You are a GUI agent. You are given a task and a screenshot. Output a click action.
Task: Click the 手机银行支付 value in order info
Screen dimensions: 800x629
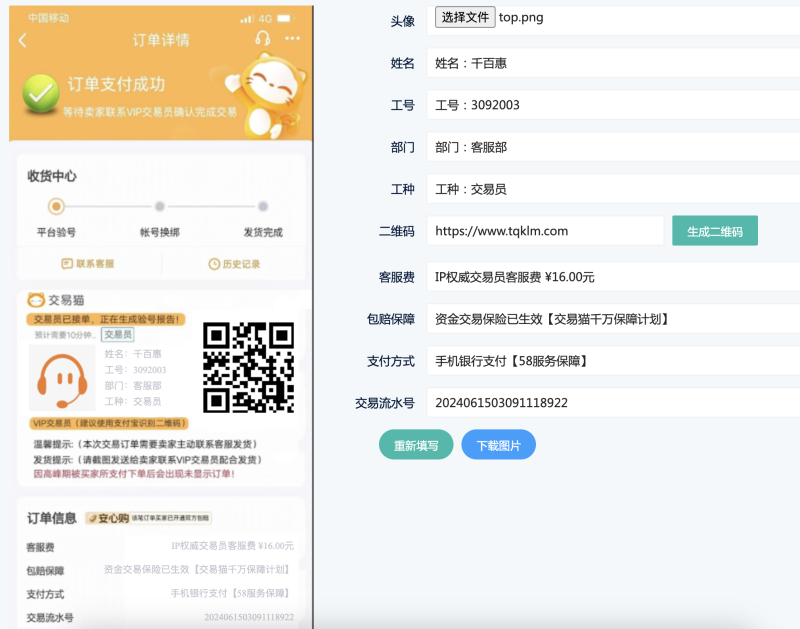click(232, 593)
